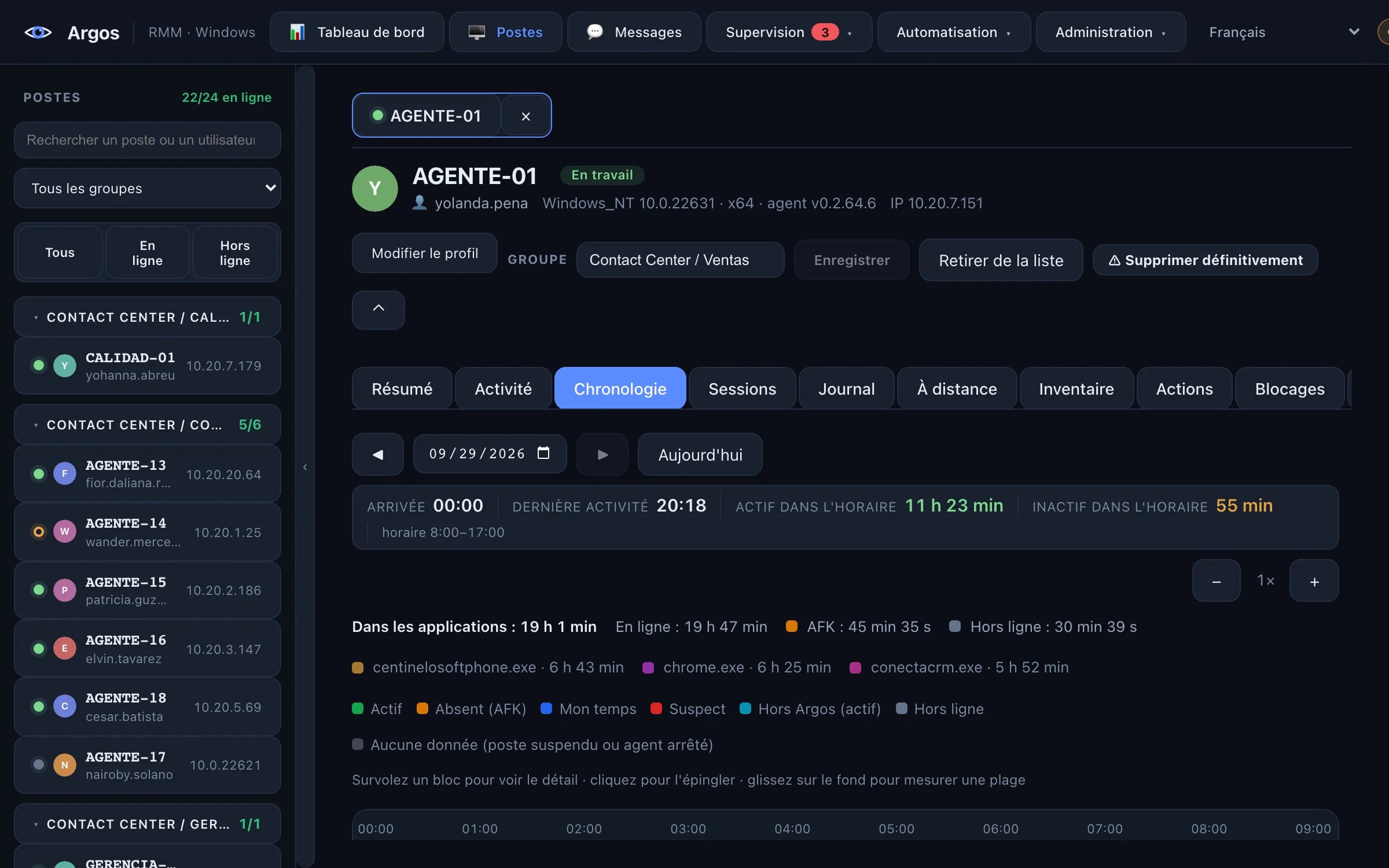Click the Enregistrer button
Image resolution: width=1389 pixels, height=868 pixels.
tap(852, 260)
